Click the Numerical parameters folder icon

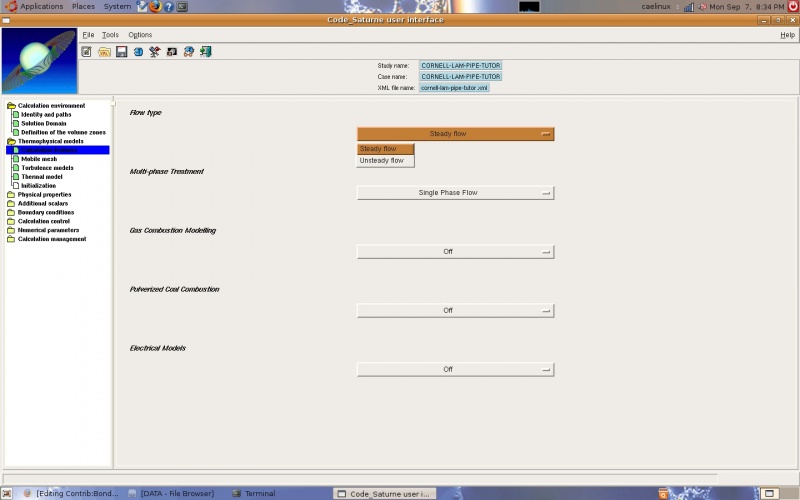coord(11,230)
